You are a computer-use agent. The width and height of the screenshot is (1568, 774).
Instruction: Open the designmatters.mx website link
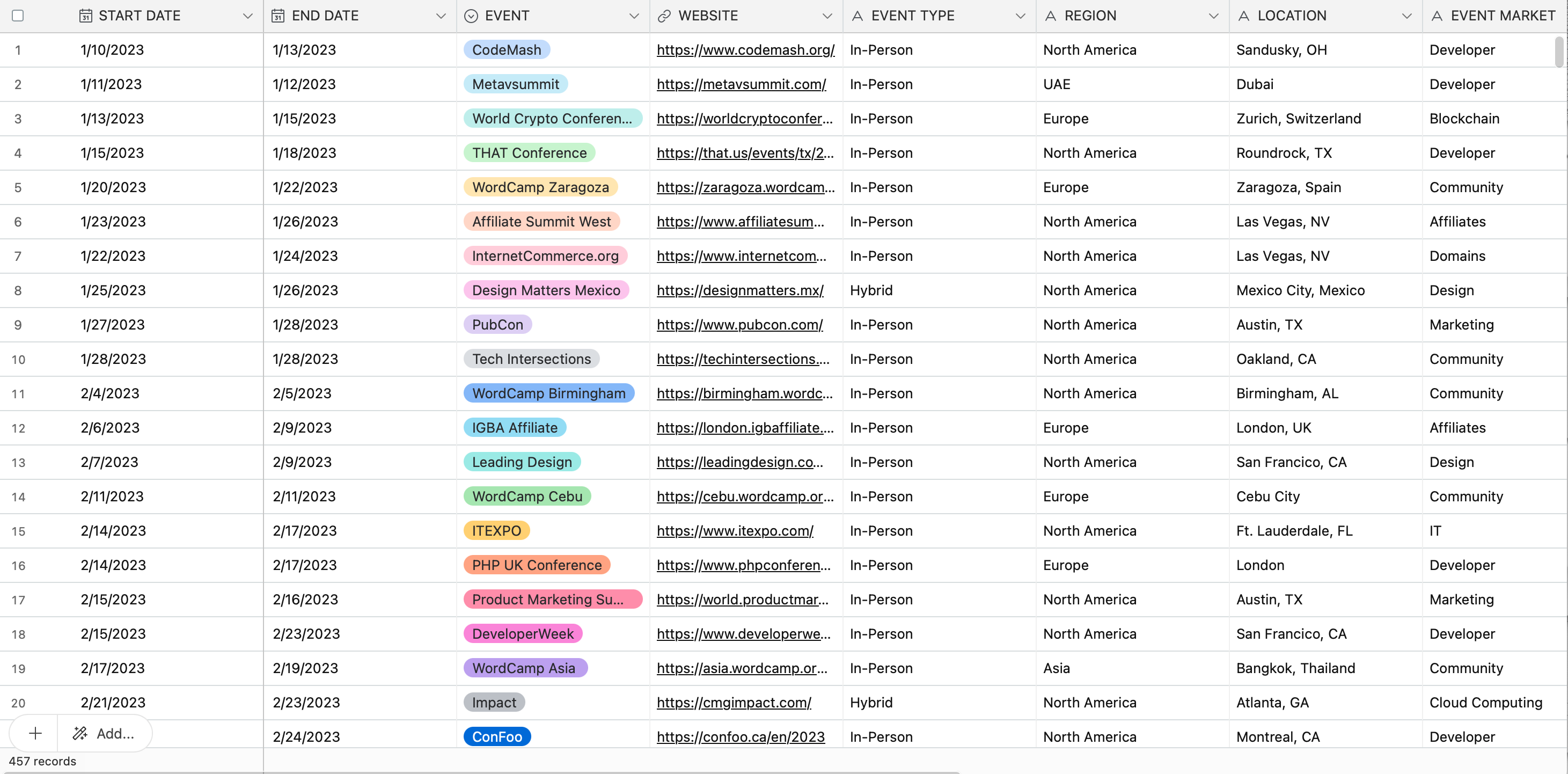(740, 290)
